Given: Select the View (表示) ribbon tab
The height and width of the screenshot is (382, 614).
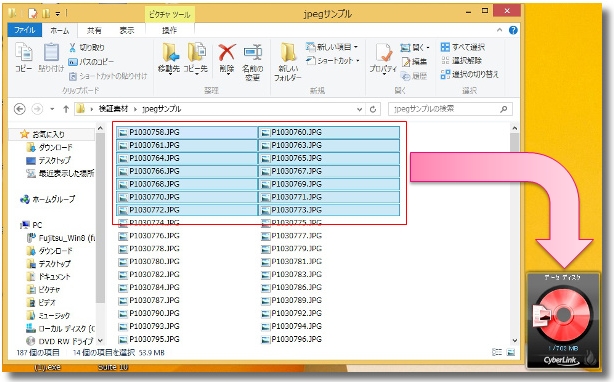Looking at the screenshot, I should click(x=126, y=30).
